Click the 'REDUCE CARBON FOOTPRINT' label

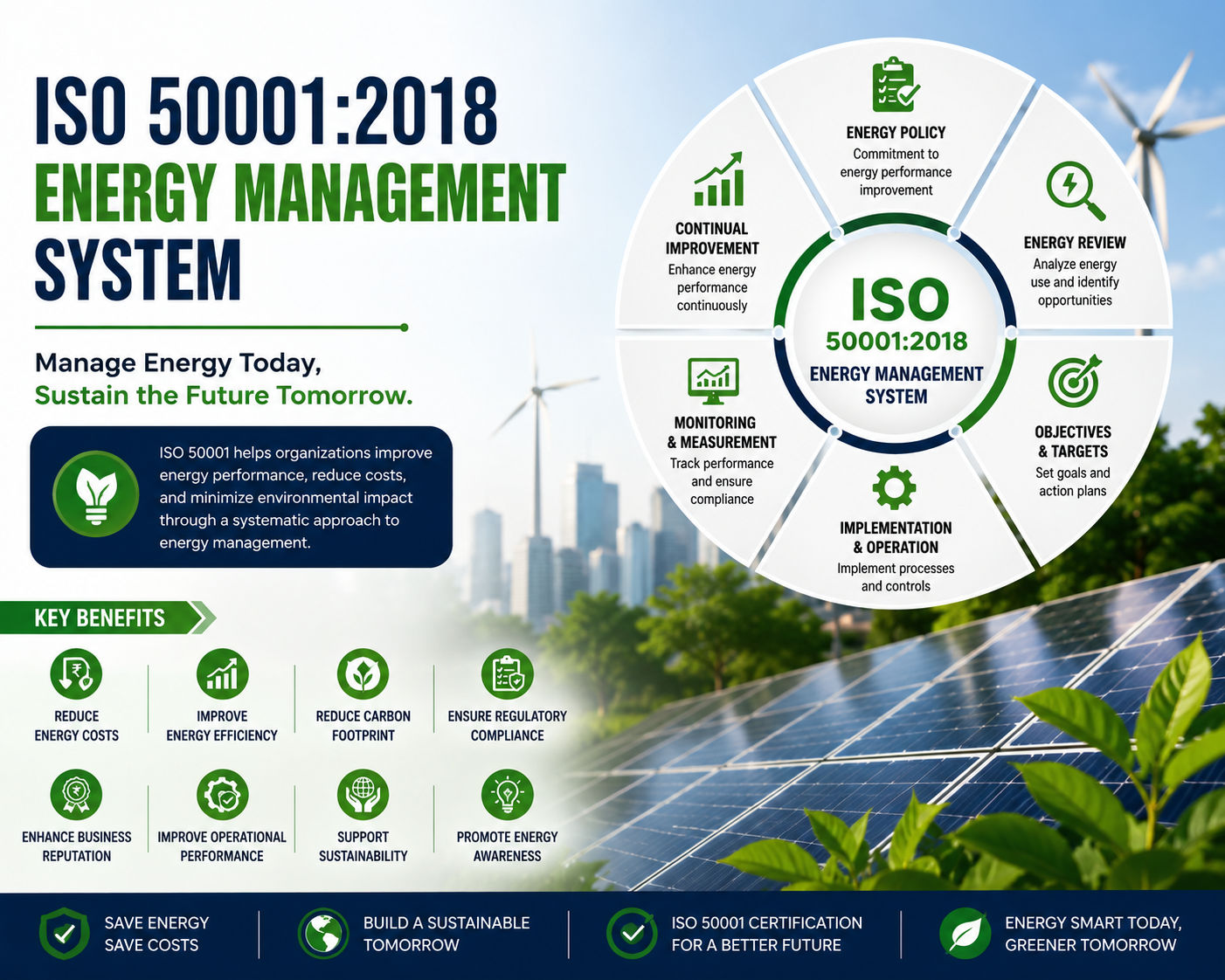(x=363, y=726)
